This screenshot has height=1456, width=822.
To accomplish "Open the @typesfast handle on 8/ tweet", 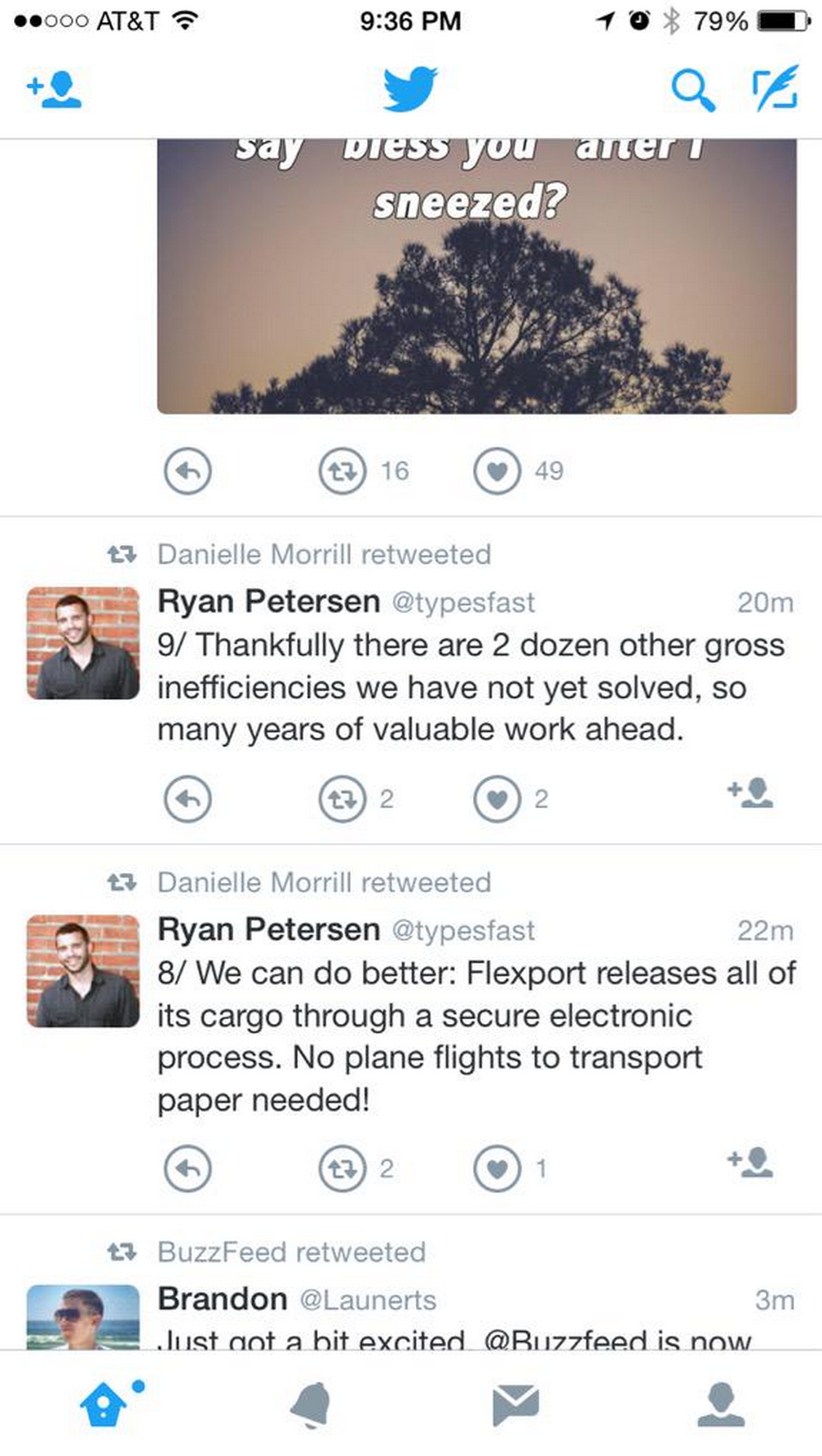I will 463,930.
